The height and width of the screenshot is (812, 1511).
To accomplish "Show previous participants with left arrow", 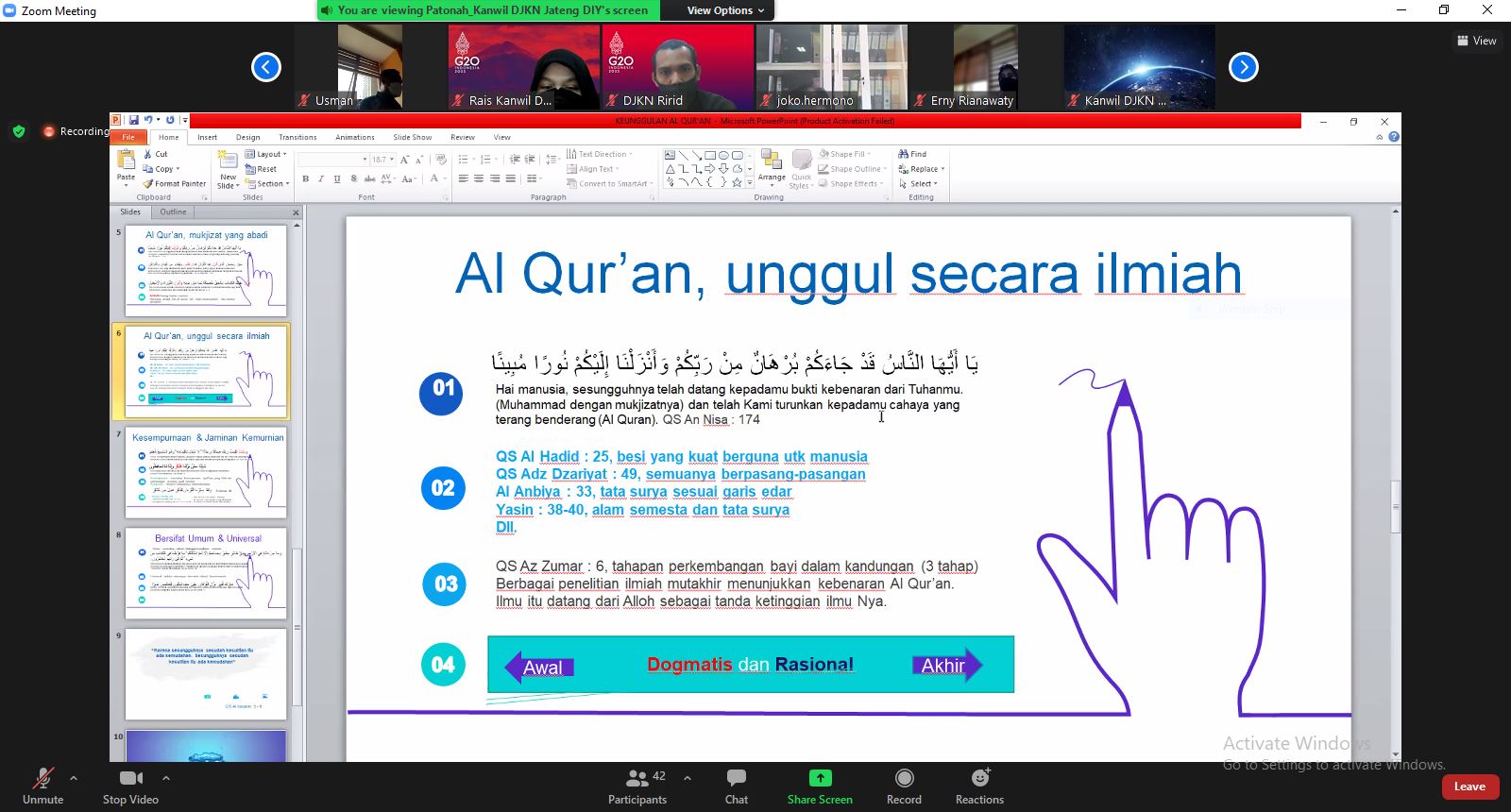I will pyautogui.click(x=266, y=67).
